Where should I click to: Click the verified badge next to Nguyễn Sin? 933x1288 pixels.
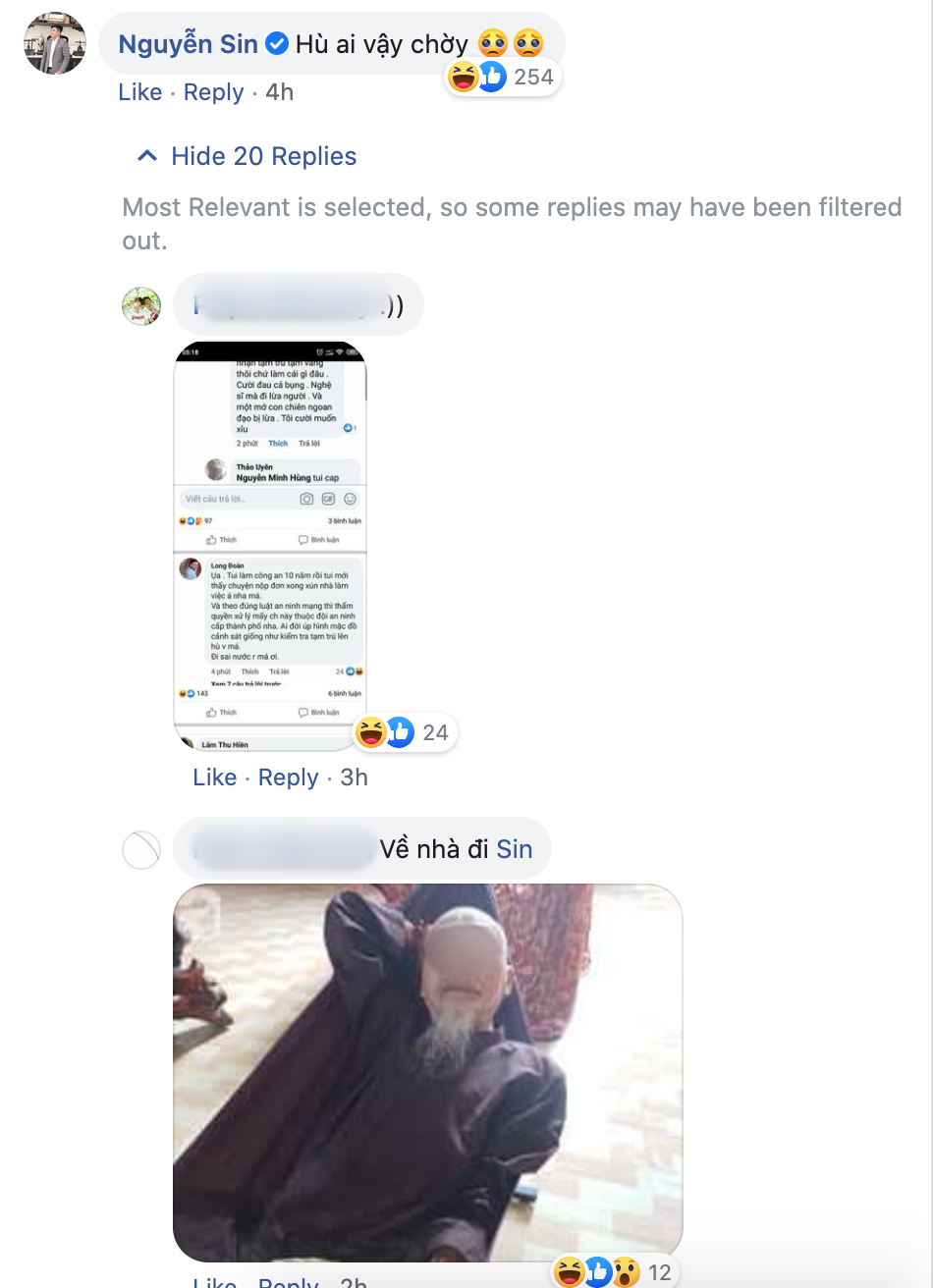pyautogui.click(x=277, y=44)
